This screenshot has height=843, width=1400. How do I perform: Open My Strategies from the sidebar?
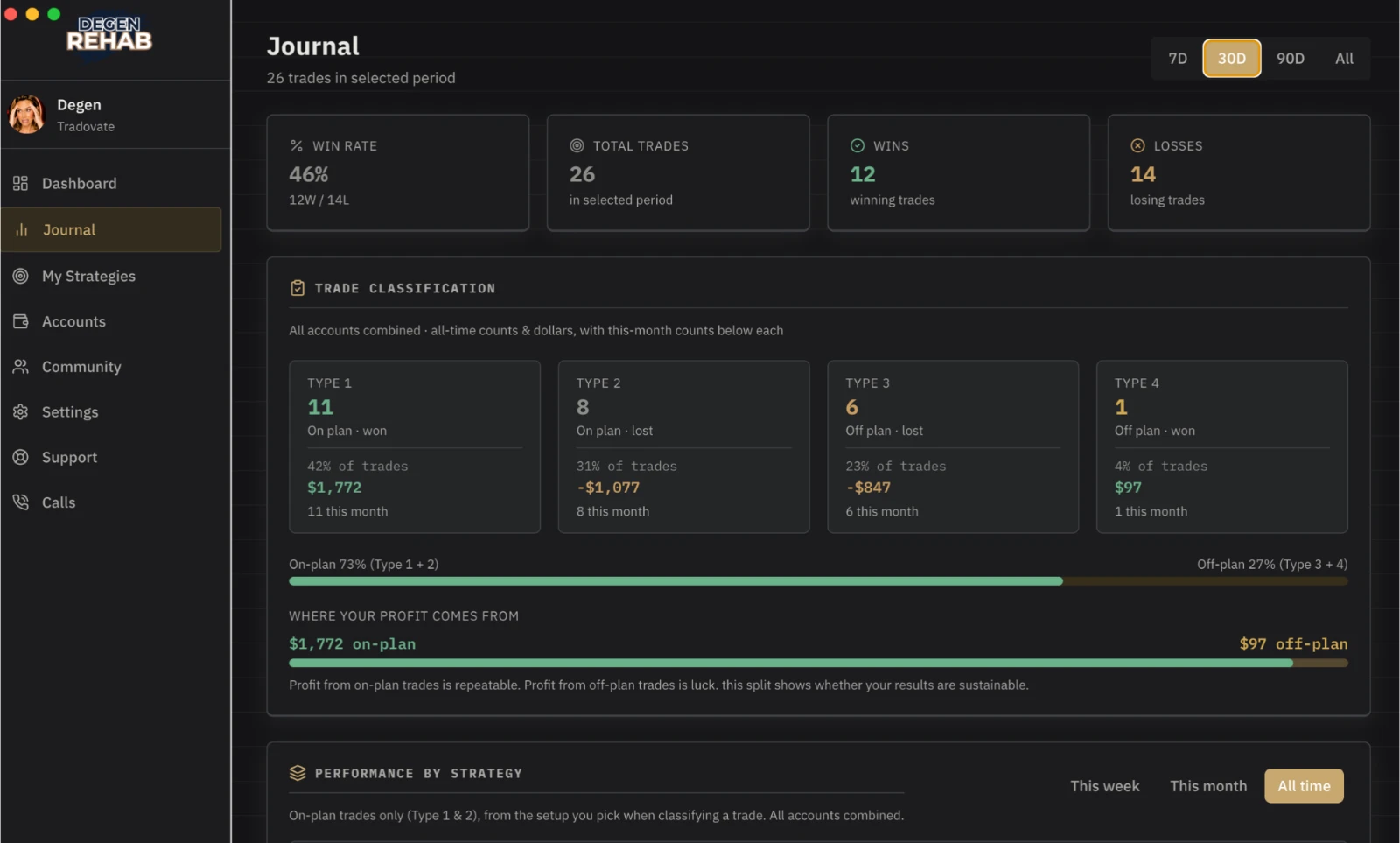pos(111,276)
